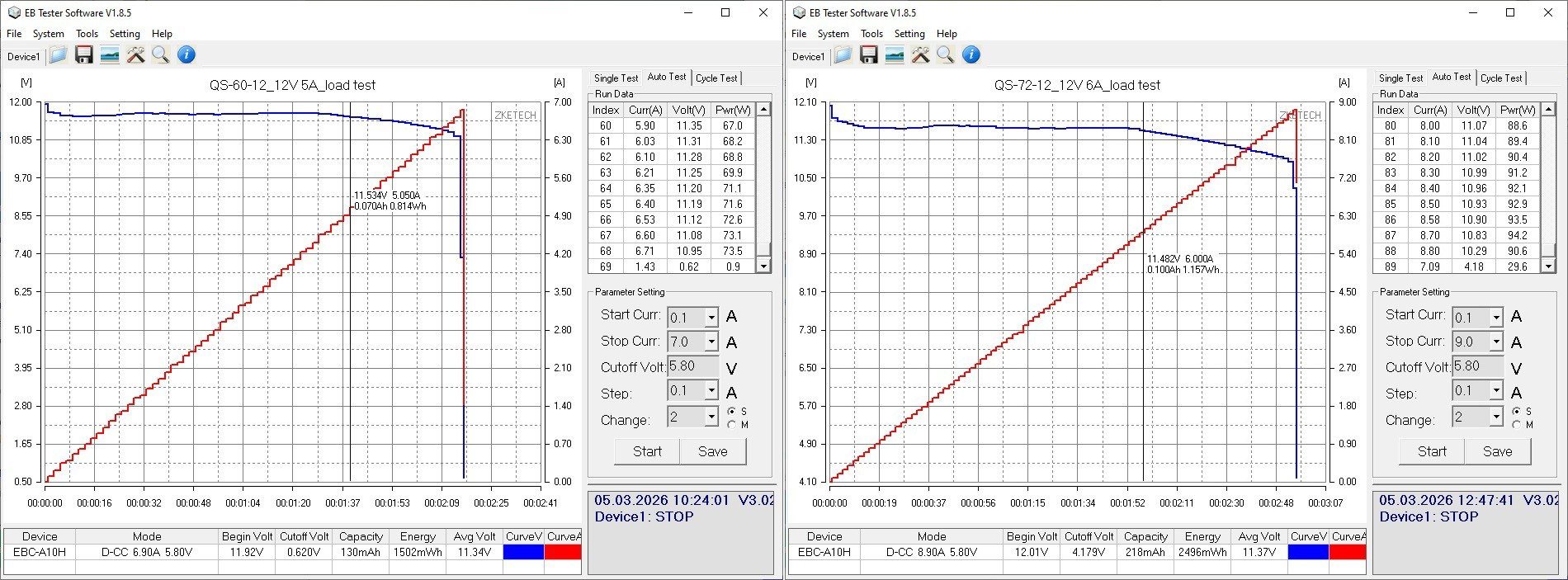Expand the Stop Curr dropdown showing 7.0

coord(711,342)
